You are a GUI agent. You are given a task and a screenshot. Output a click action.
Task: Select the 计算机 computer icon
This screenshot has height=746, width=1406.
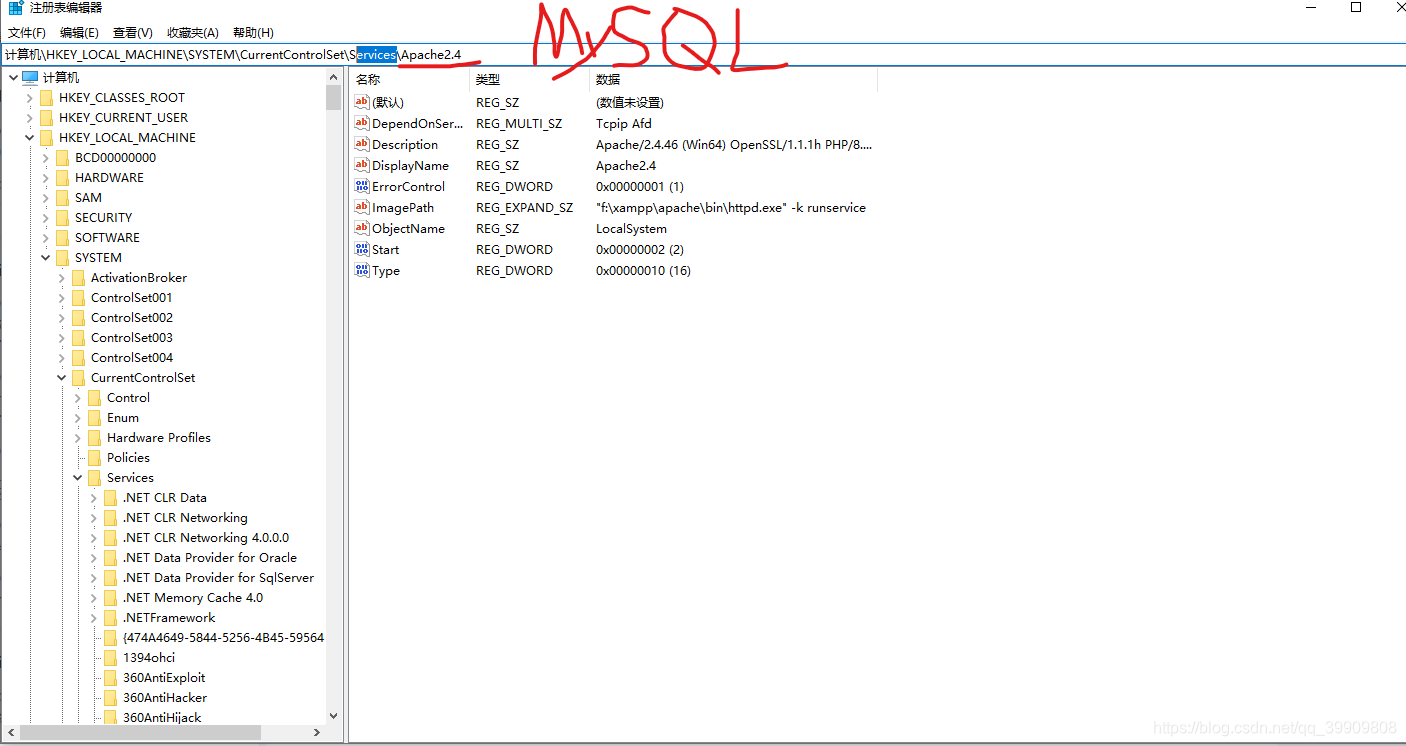tap(30, 77)
